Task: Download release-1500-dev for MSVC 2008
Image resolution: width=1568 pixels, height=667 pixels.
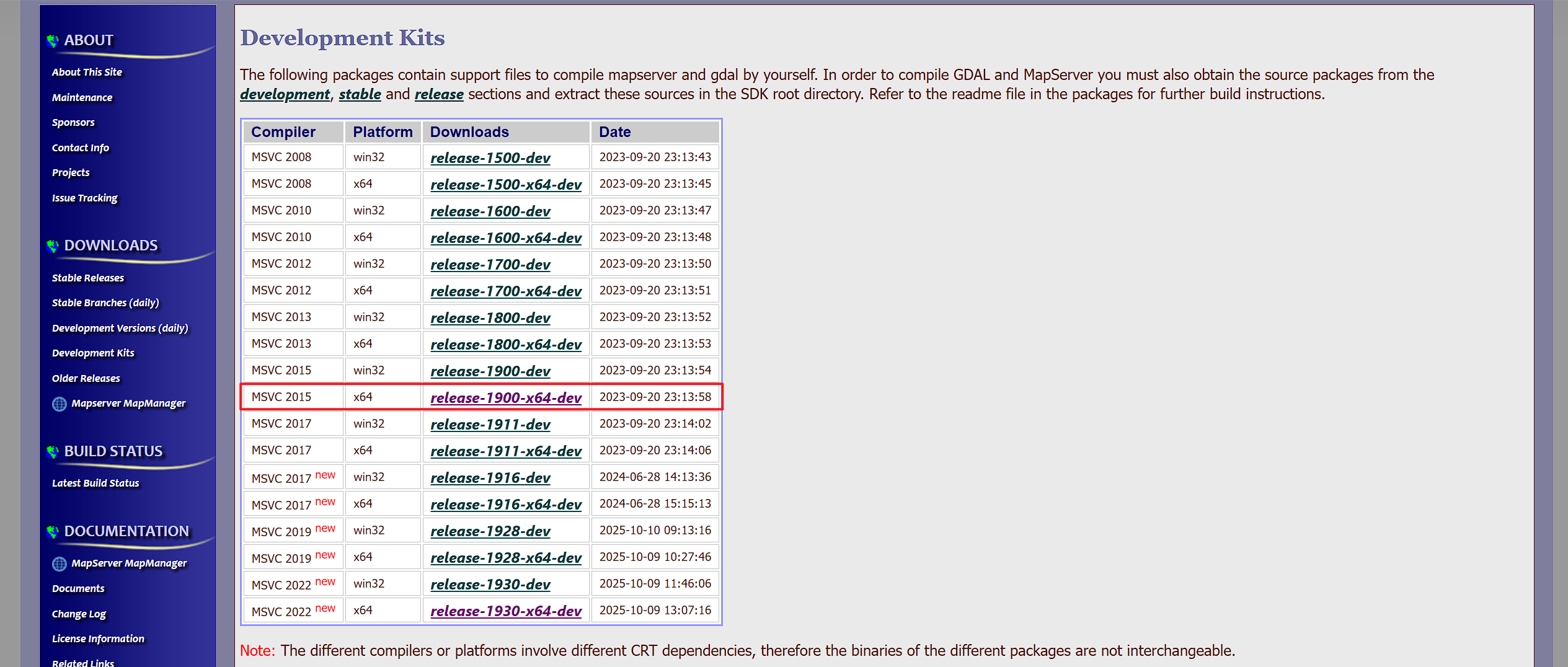Action: pyautogui.click(x=490, y=158)
